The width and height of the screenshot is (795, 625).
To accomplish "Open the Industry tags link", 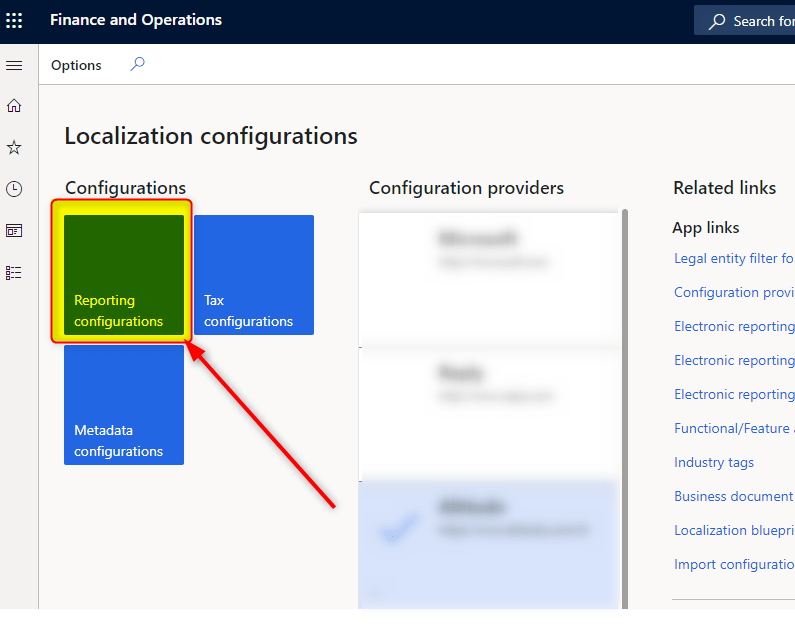I will [714, 462].
